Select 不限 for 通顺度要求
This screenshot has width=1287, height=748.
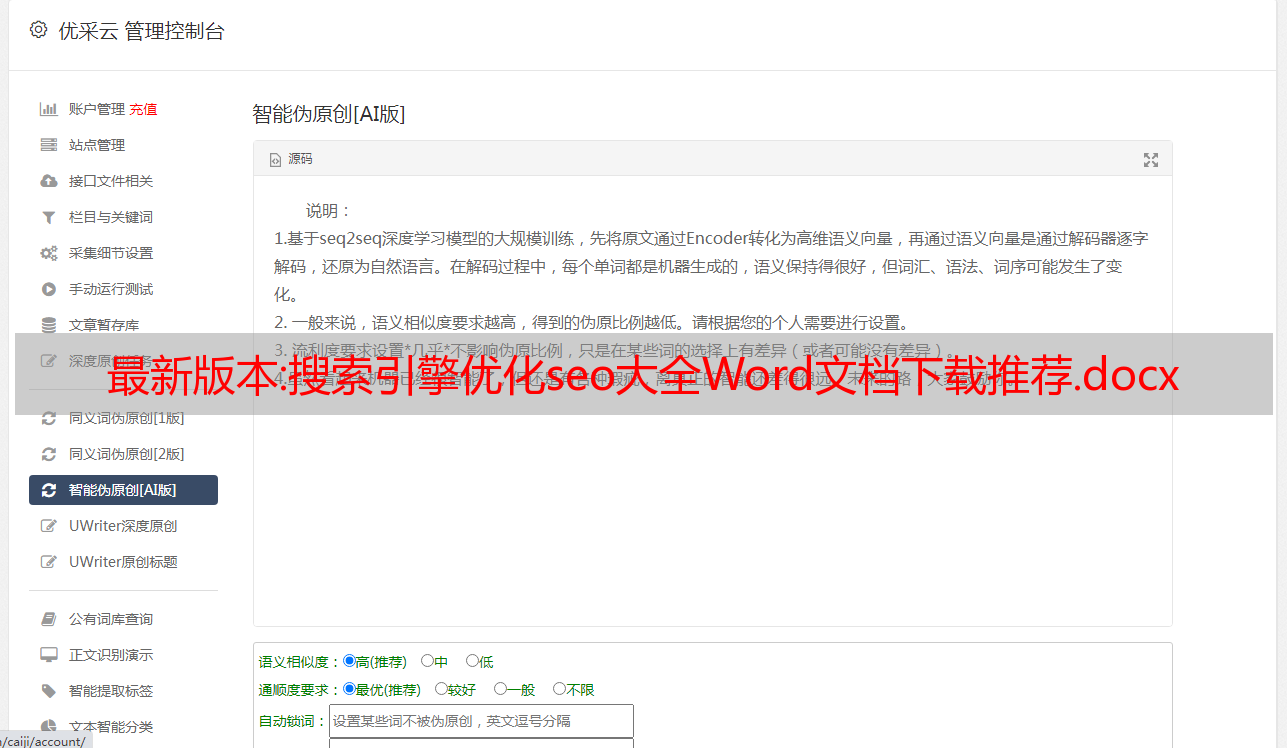(559, 689)
